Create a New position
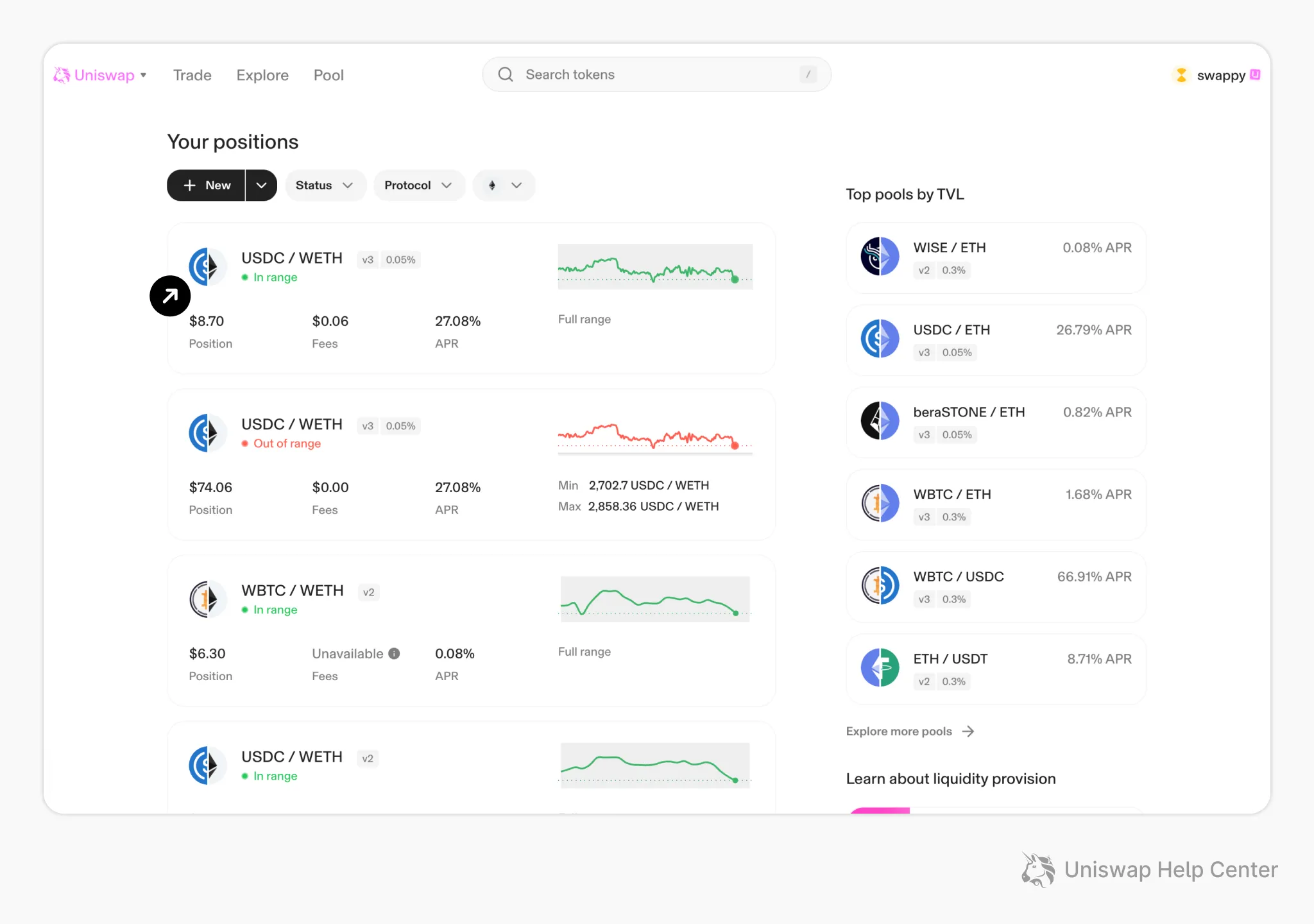Screen dimensions: 1314x924 pos(206,185)
